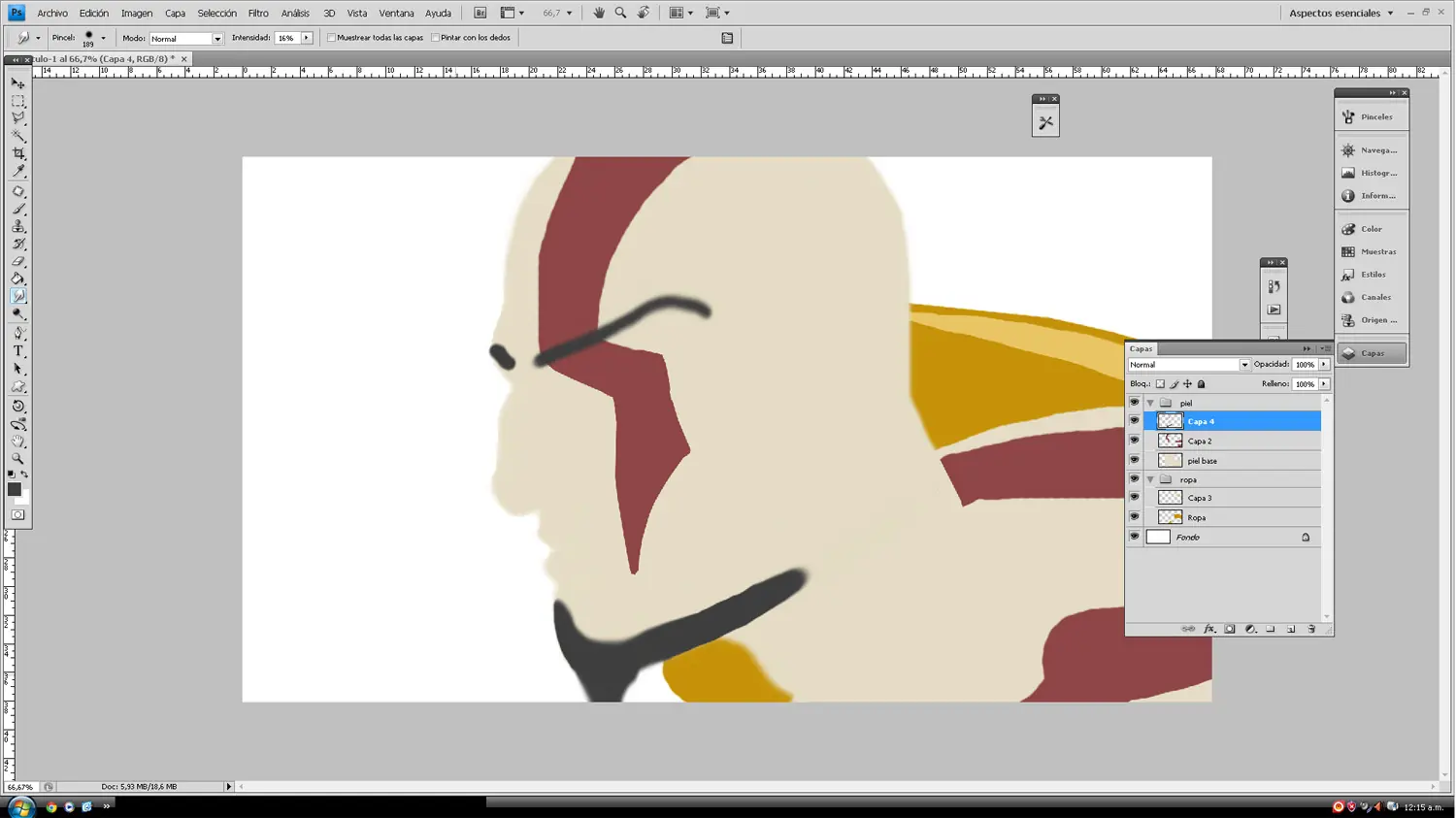Toggle lock all icon in Capas
The height and width of the screenshot is (818, 1456).
tap(1201, 384)
